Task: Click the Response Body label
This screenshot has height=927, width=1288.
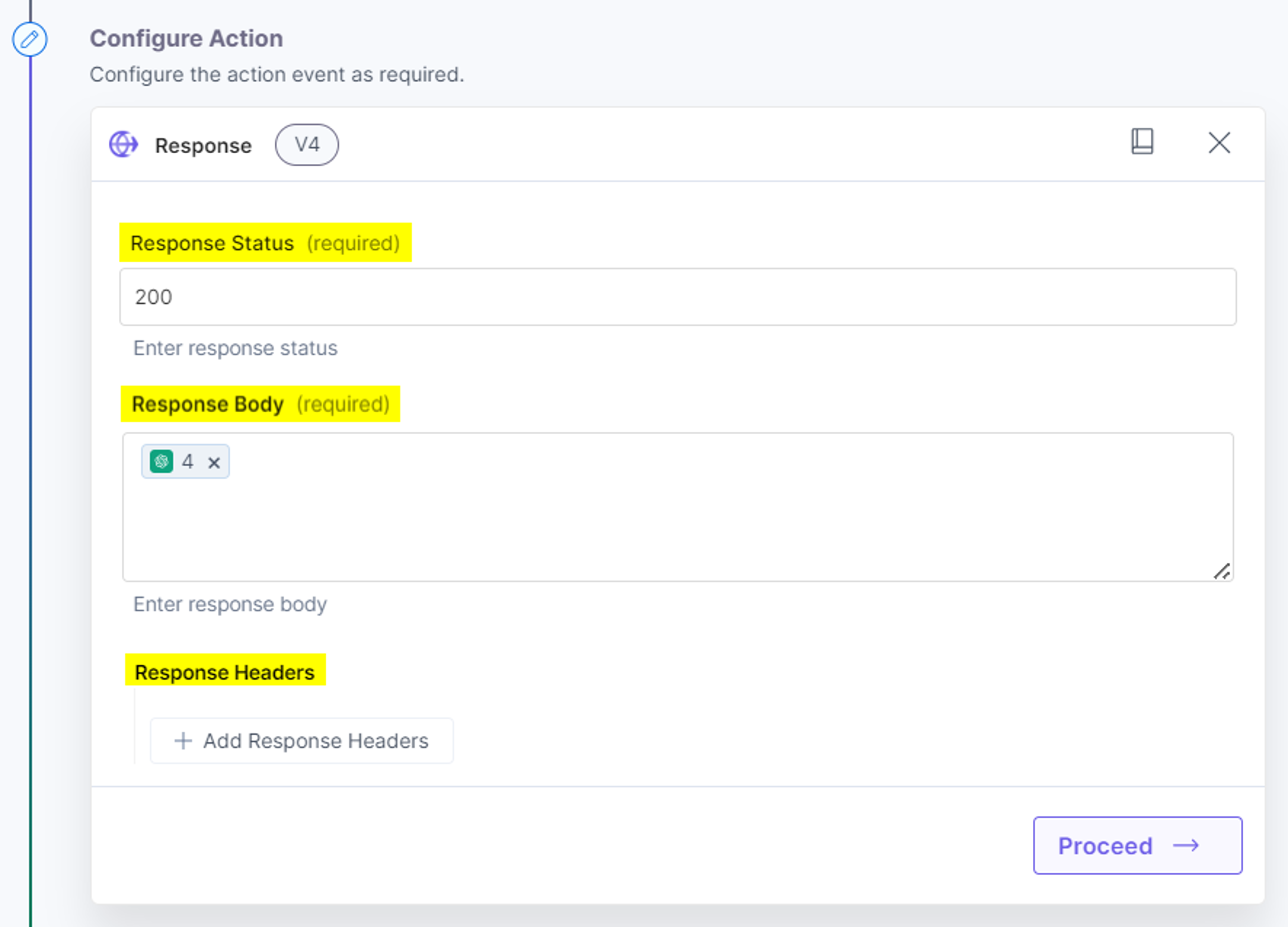Action: [208, 404]
